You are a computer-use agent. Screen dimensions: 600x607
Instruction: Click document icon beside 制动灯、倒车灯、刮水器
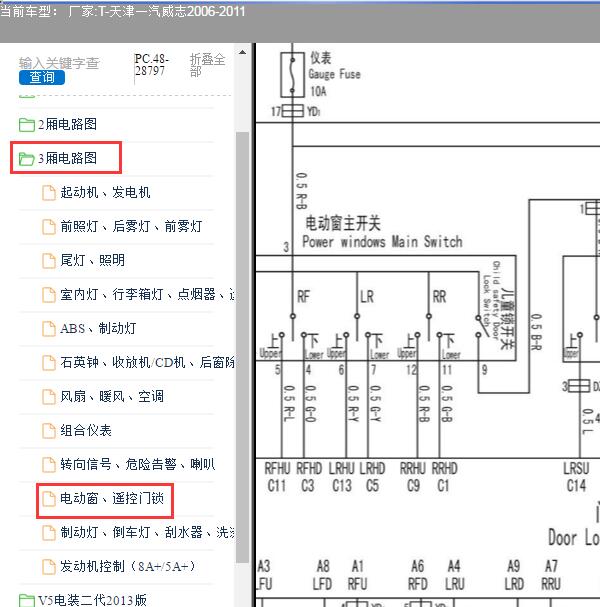[x=49, y=533]
